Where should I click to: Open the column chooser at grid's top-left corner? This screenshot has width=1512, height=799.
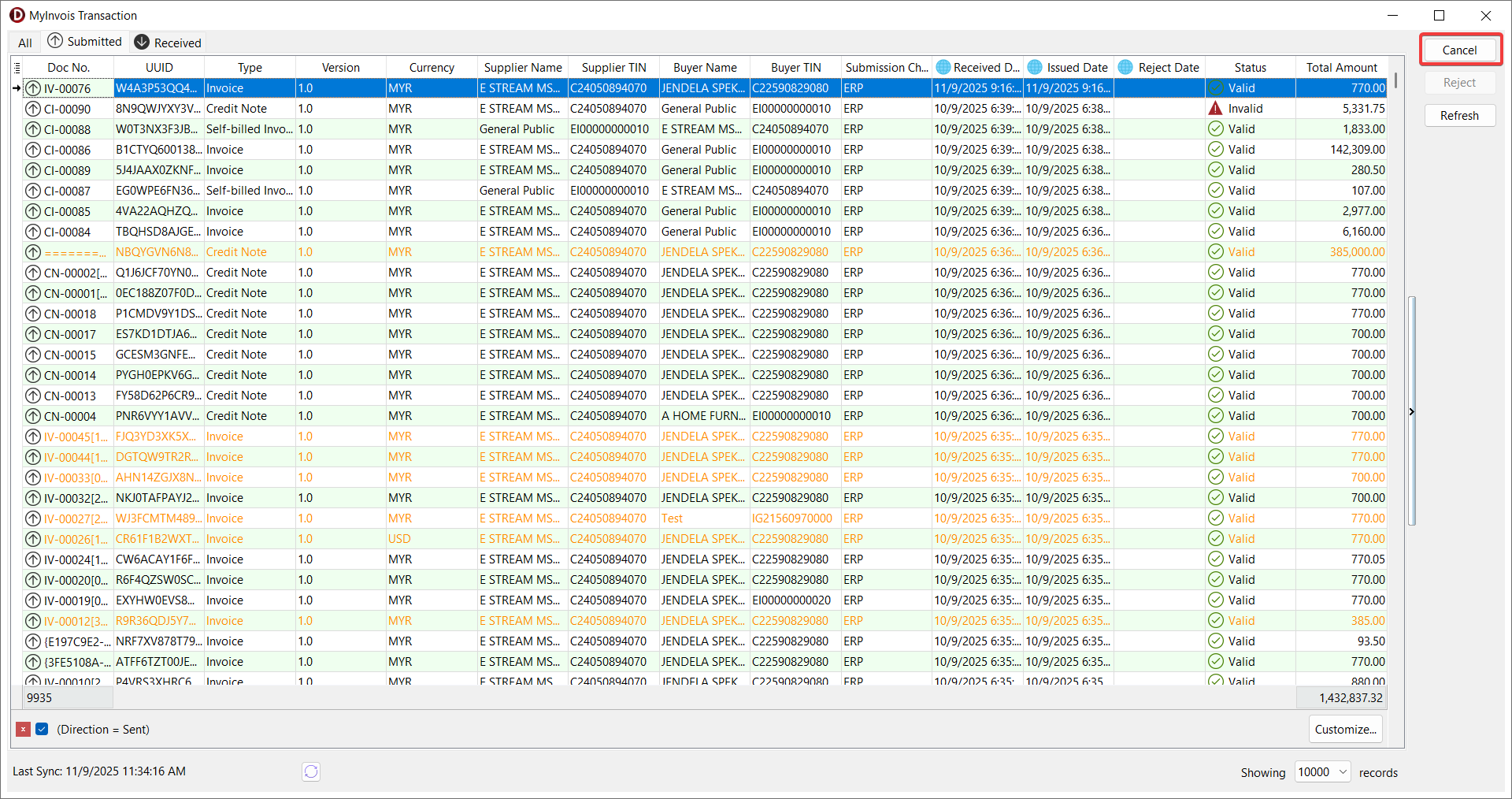tap(17, 68)
